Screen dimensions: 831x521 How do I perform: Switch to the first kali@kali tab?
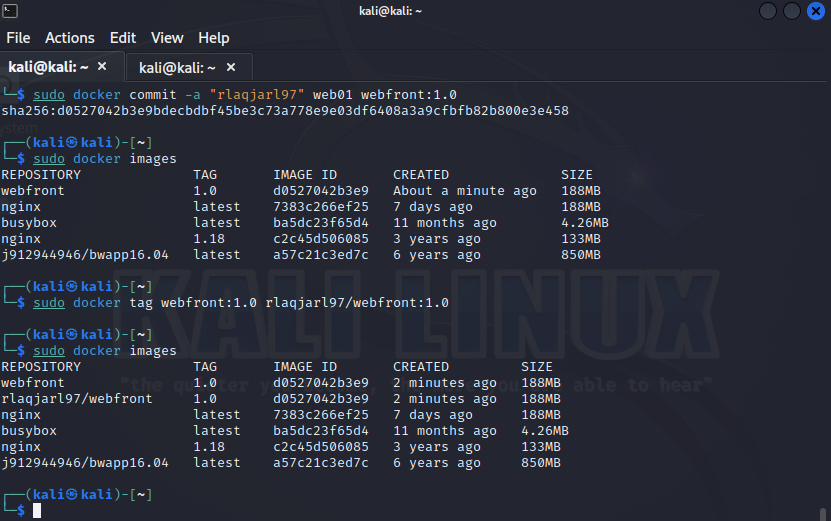click(48, 67)
